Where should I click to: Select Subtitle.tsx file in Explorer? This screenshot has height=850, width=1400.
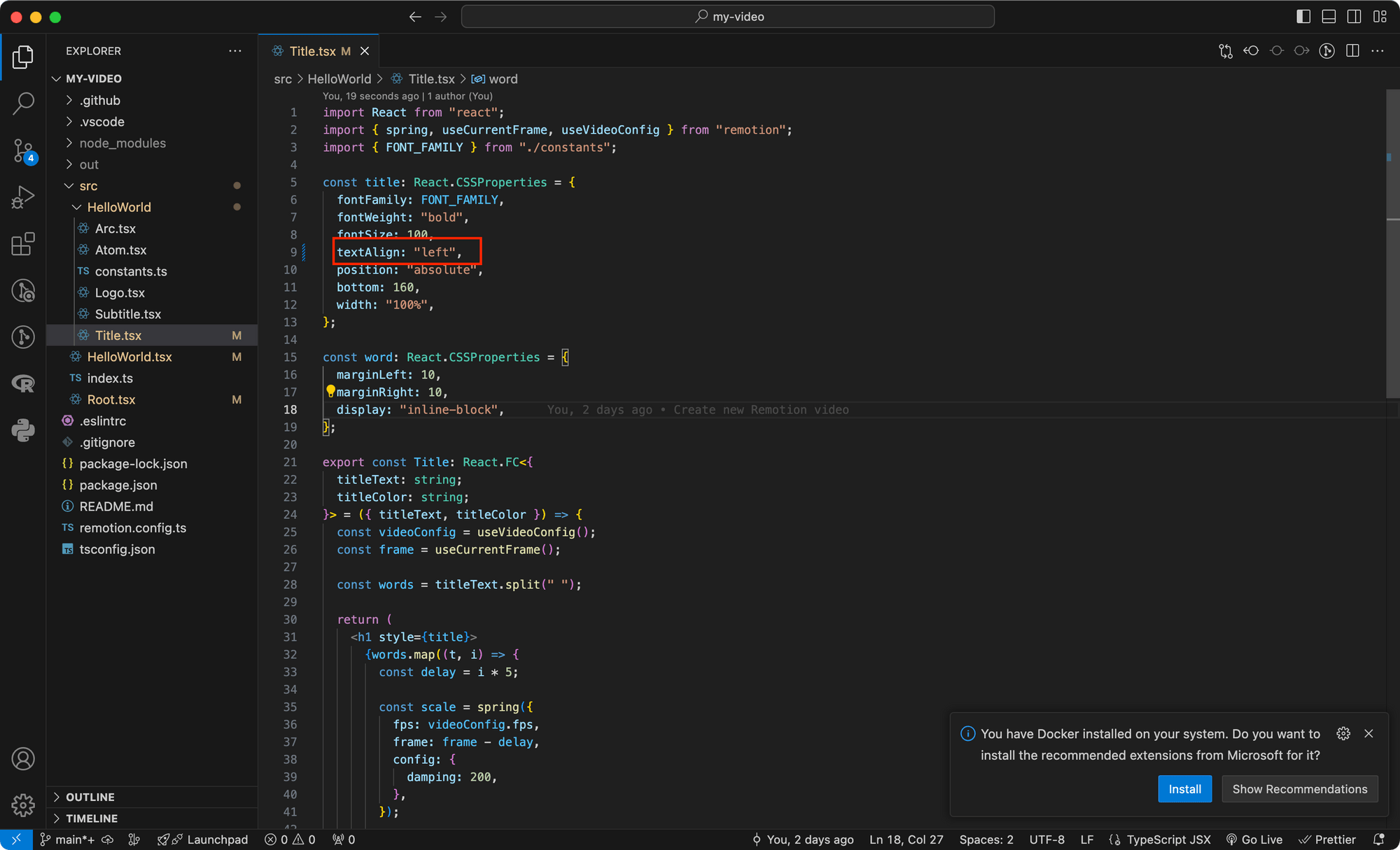point(127,314)
